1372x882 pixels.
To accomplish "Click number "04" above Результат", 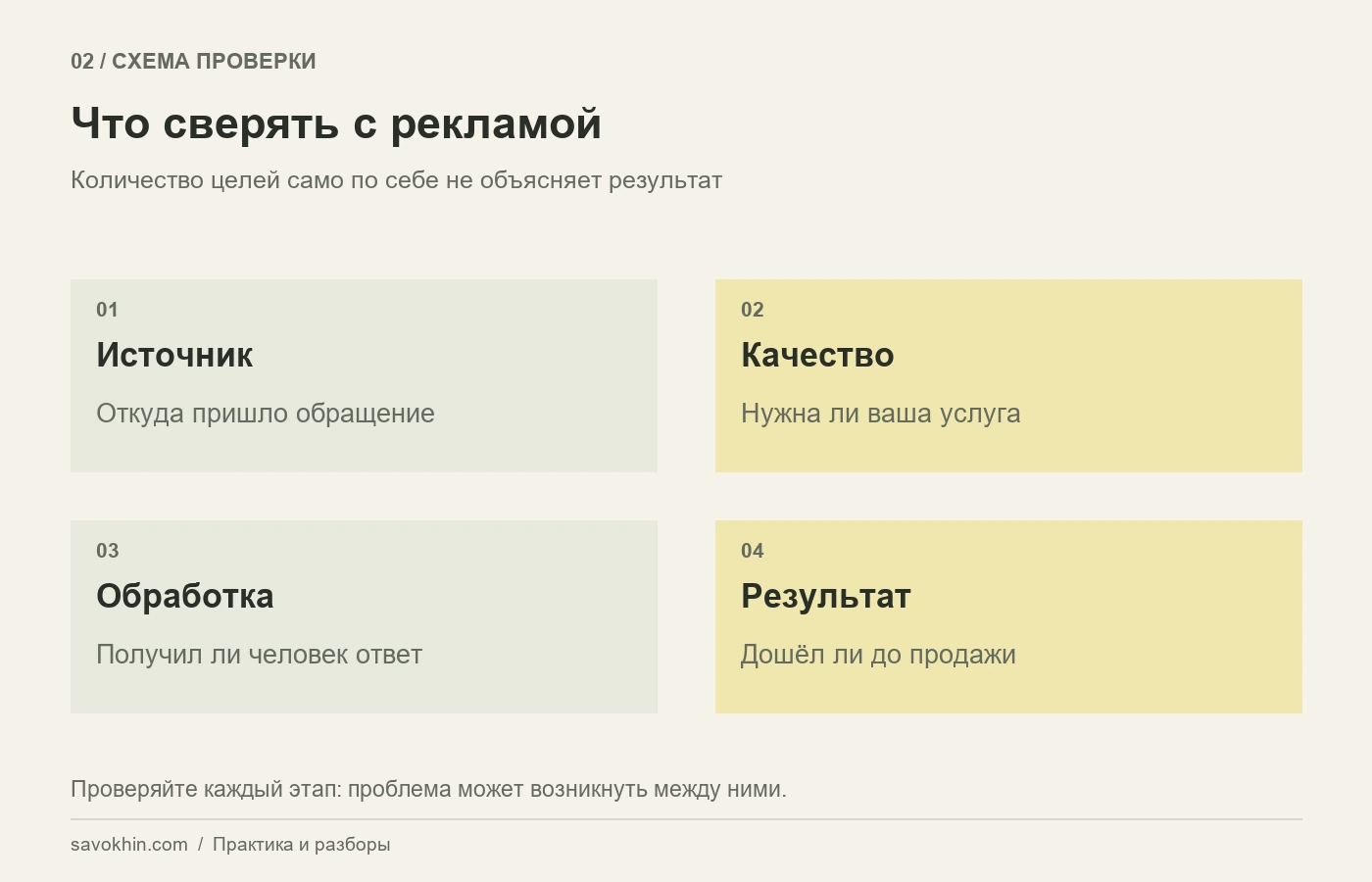I will pos(753,551).
